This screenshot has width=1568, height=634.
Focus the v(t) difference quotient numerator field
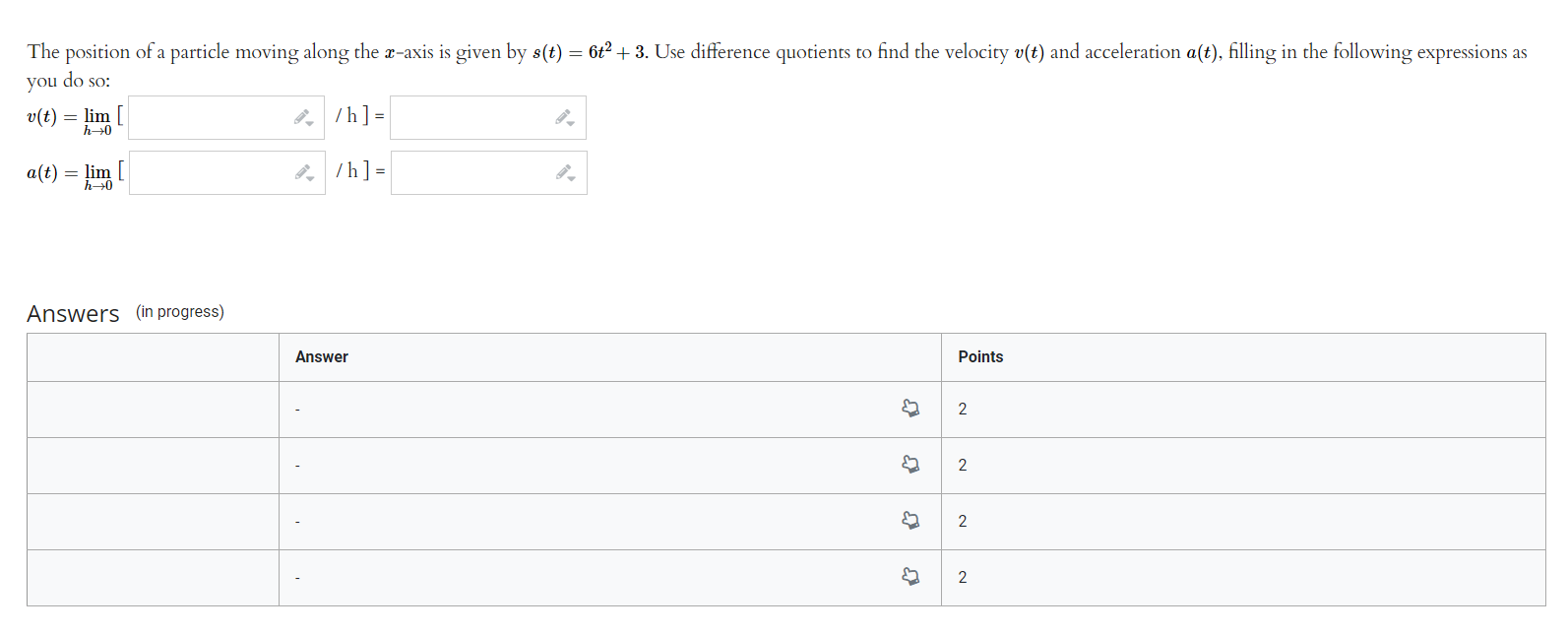click(x=209, y=118)
